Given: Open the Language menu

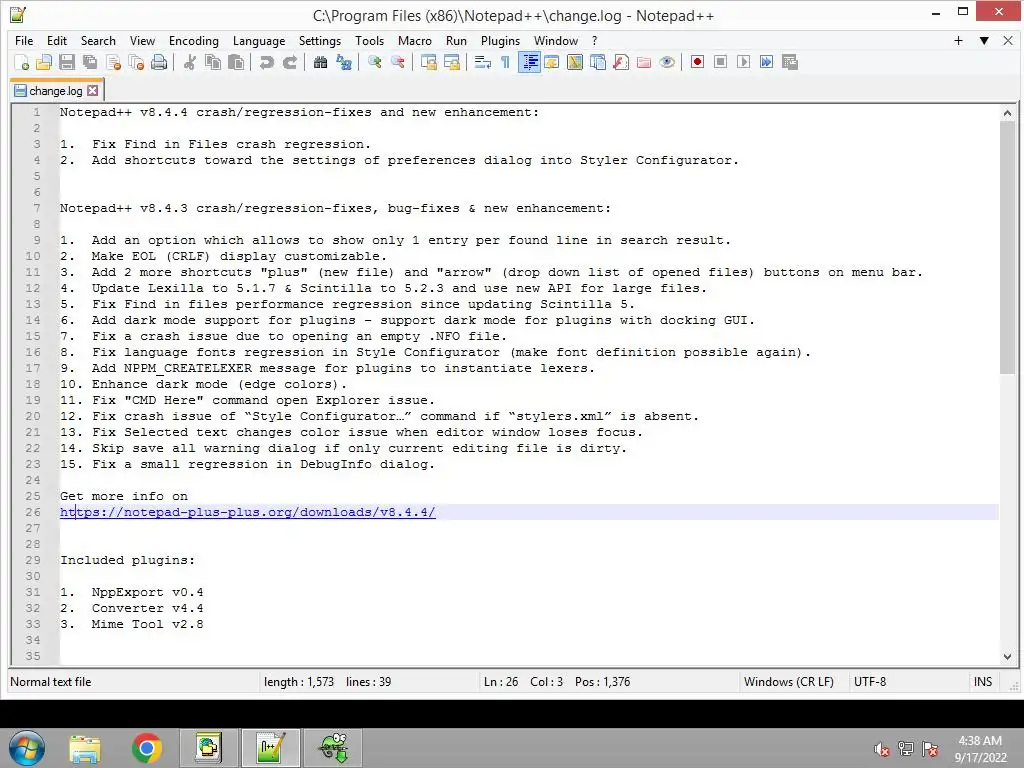Looking at the screenshot, I should pos(259,40).
